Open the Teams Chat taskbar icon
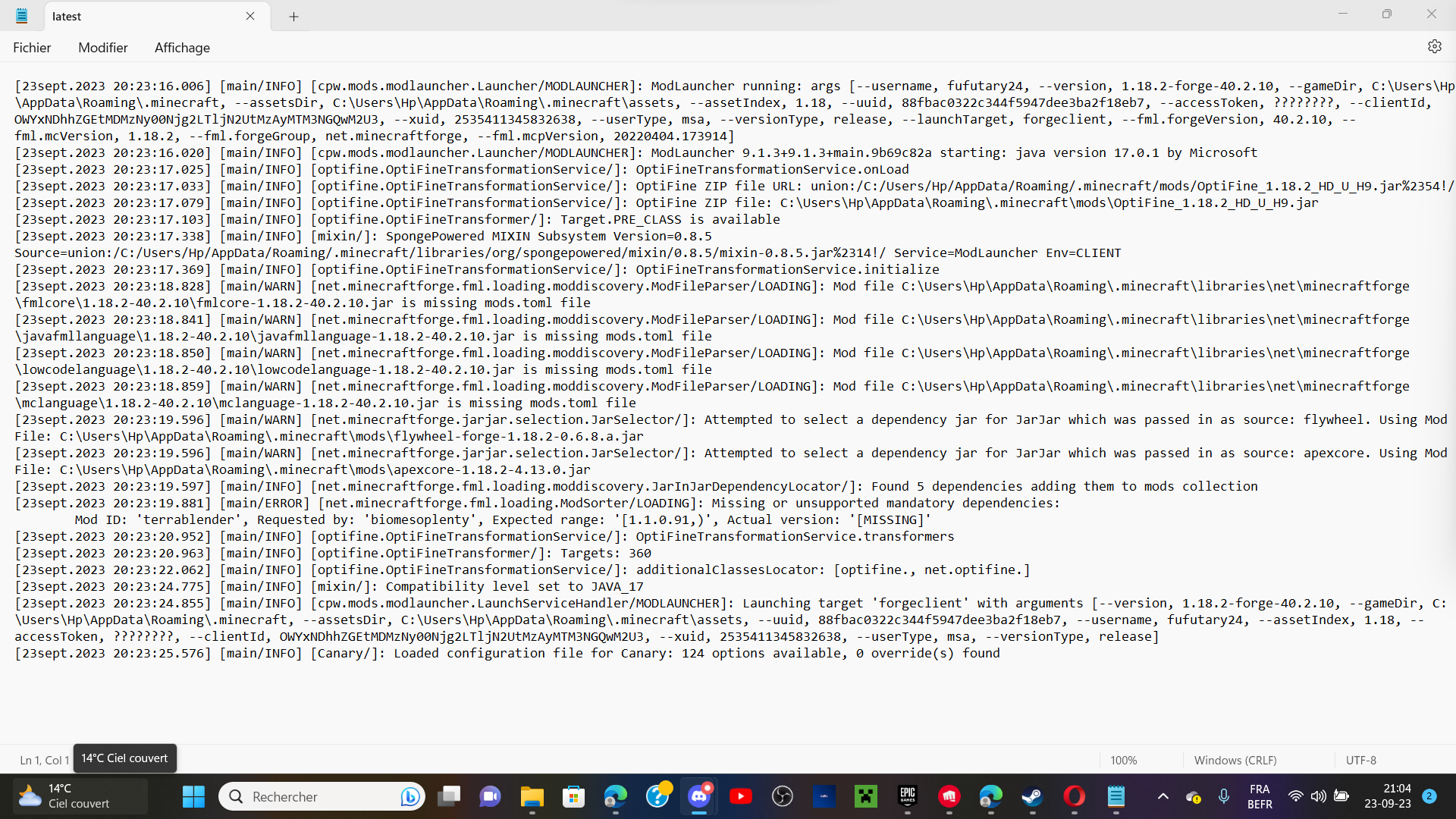The height and width of the screenshot is (819, 1456). [x=491, y=796]
